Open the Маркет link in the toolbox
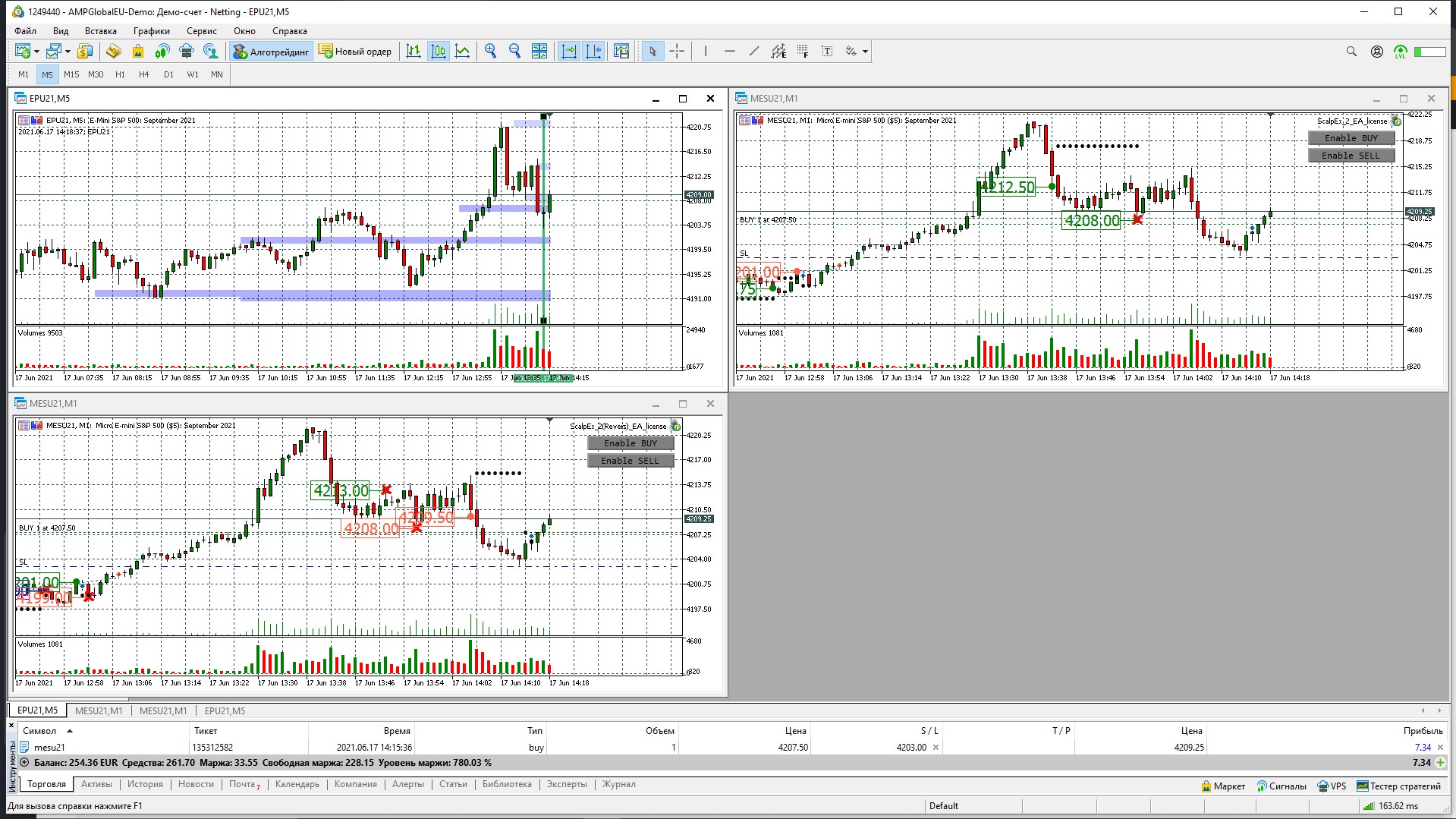The image size is (1456, 819). click(x=1223, y=786)
